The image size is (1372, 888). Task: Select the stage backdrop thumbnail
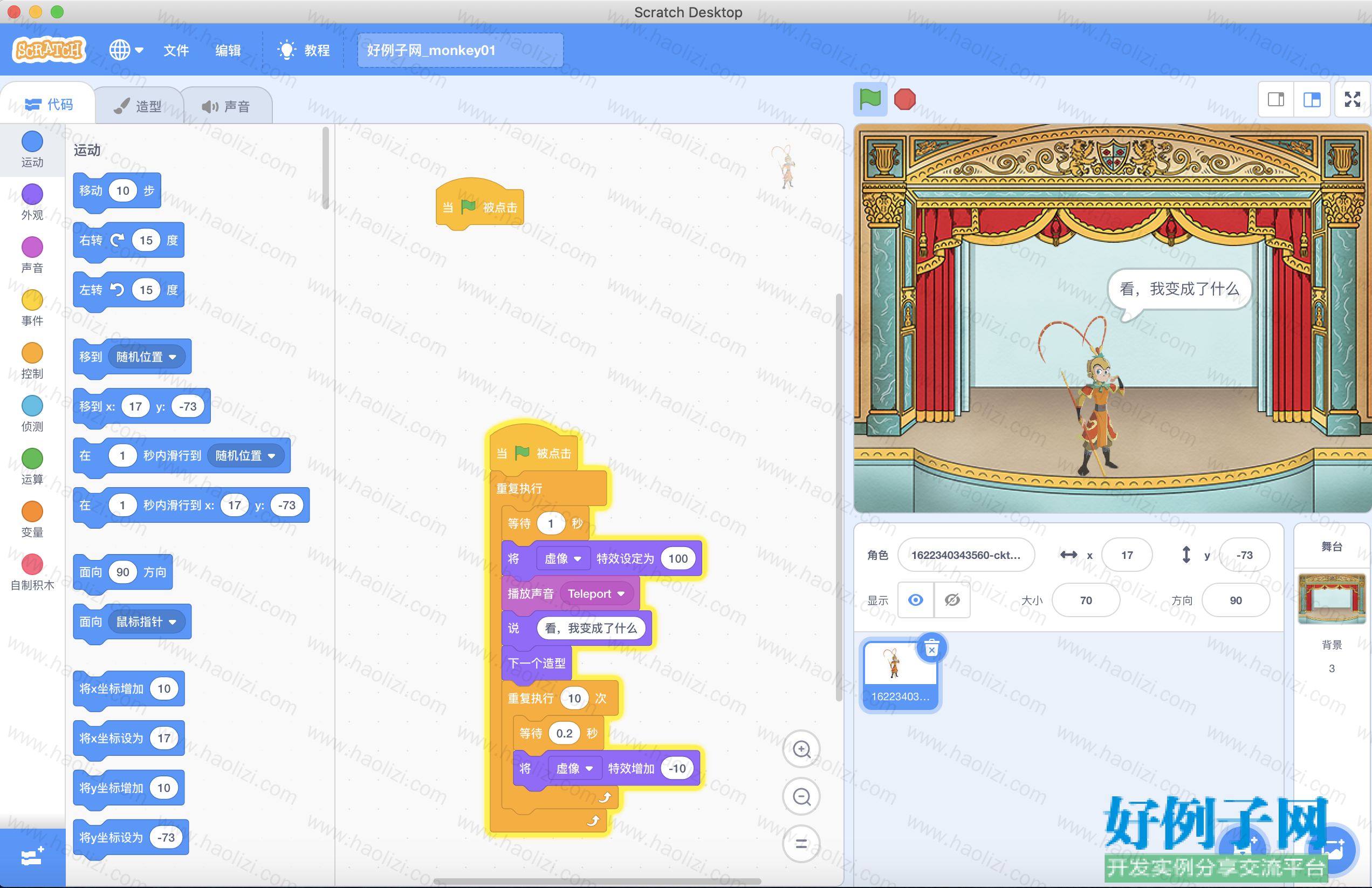click(1332, 598)
